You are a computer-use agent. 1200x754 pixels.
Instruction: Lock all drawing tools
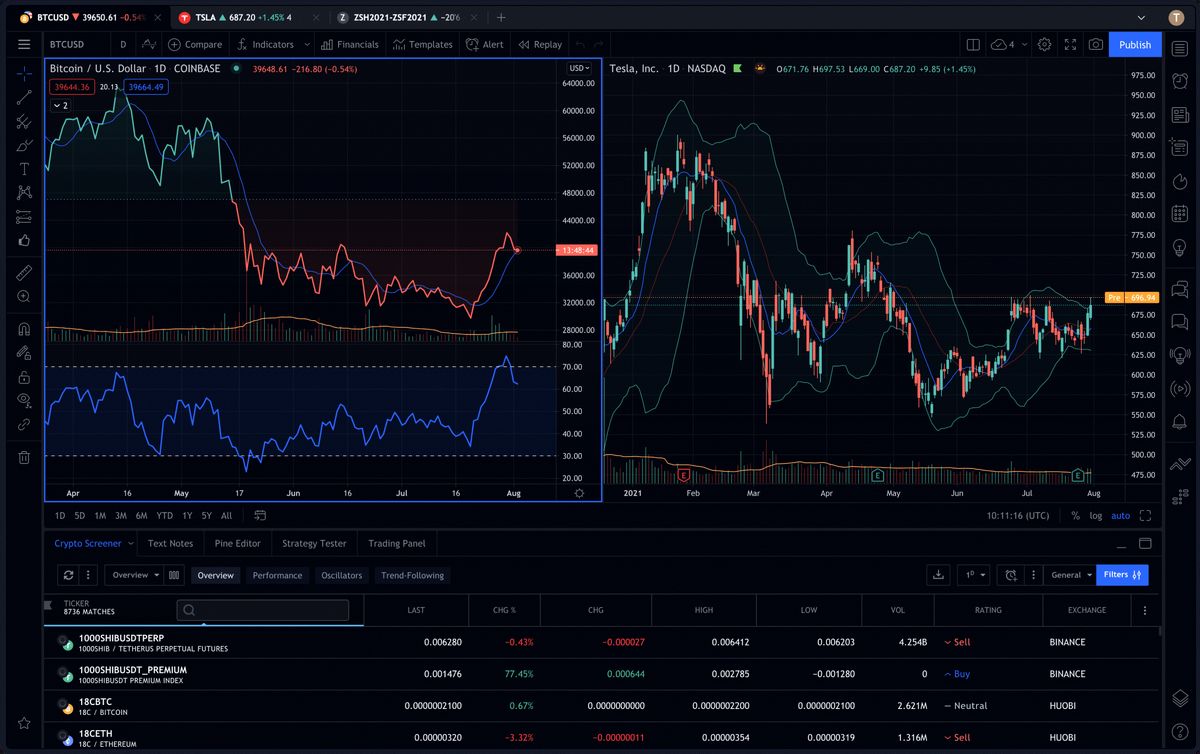[24, 376]
